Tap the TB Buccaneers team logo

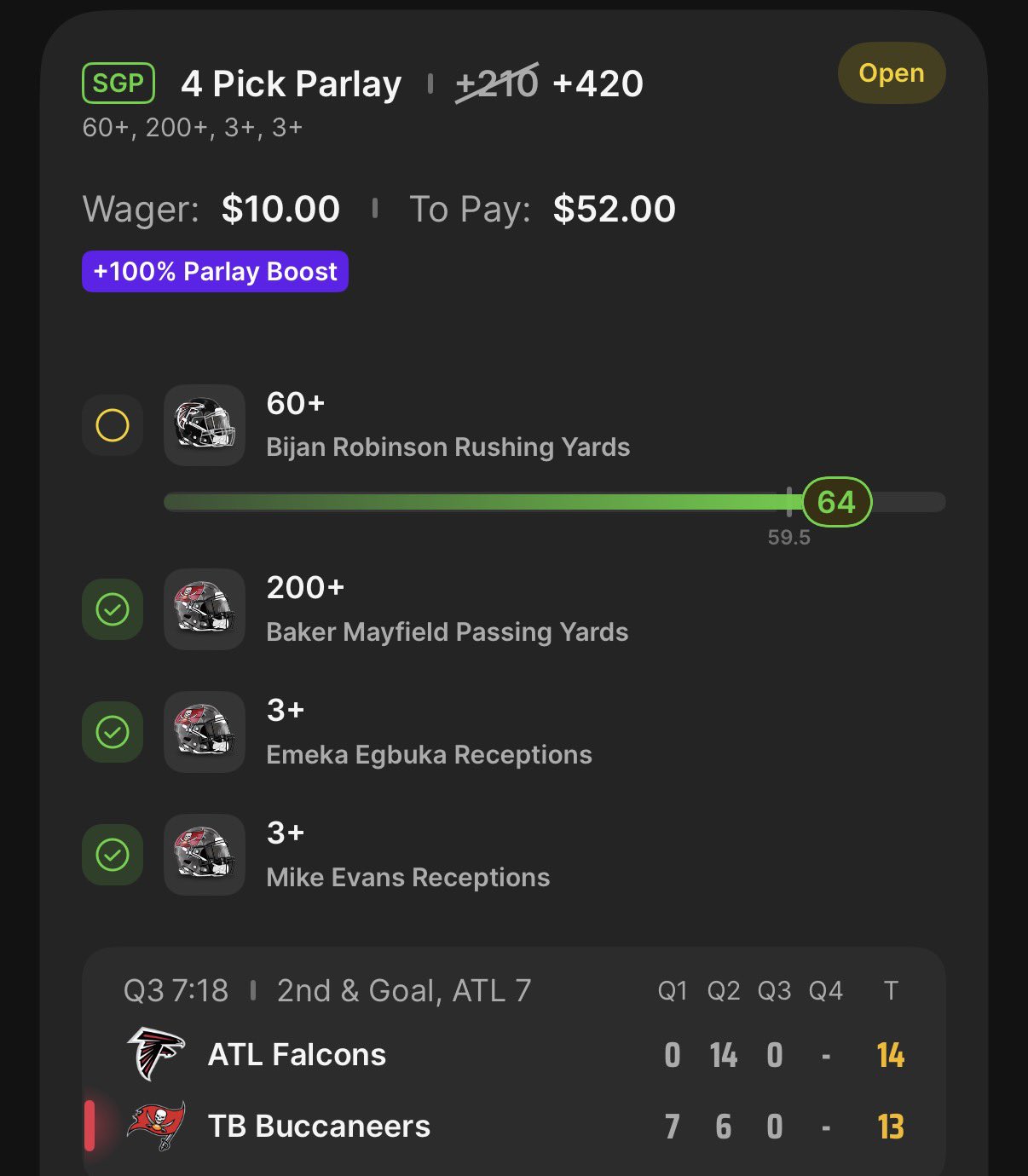[156, 1126]
